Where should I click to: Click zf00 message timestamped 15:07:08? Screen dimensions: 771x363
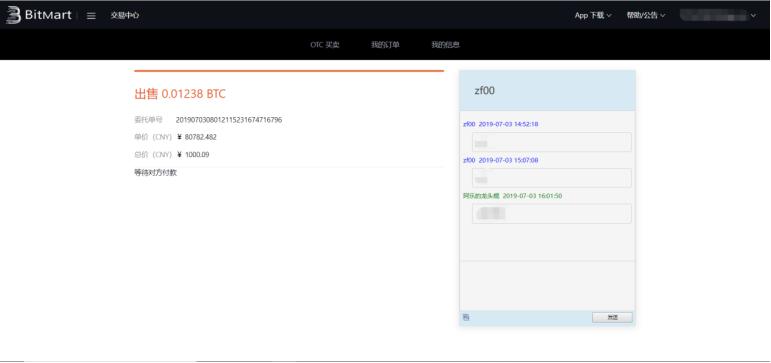(501, 160)
